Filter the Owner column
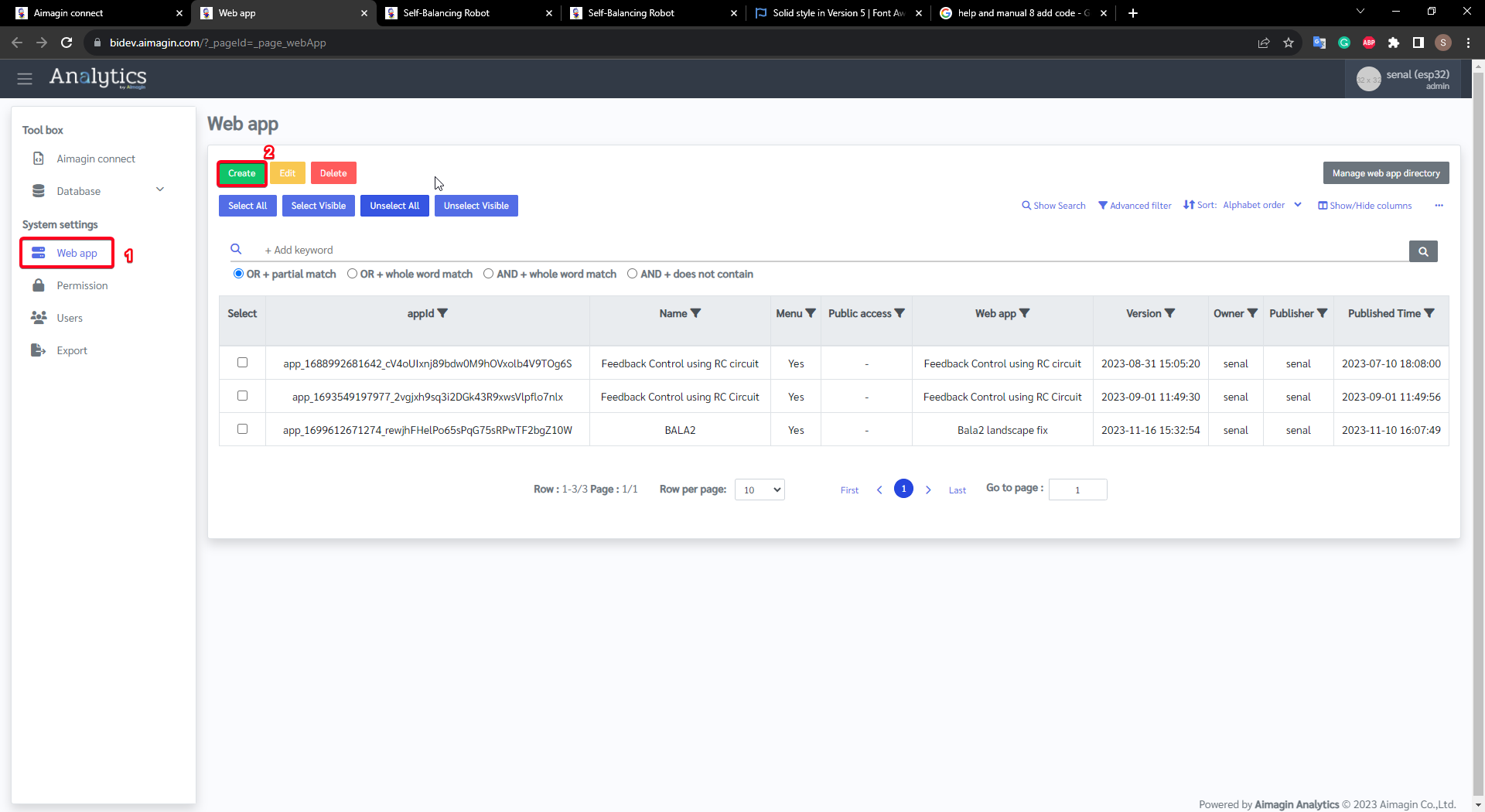This screenshot has width=1485, height=812. [1252, 313]
